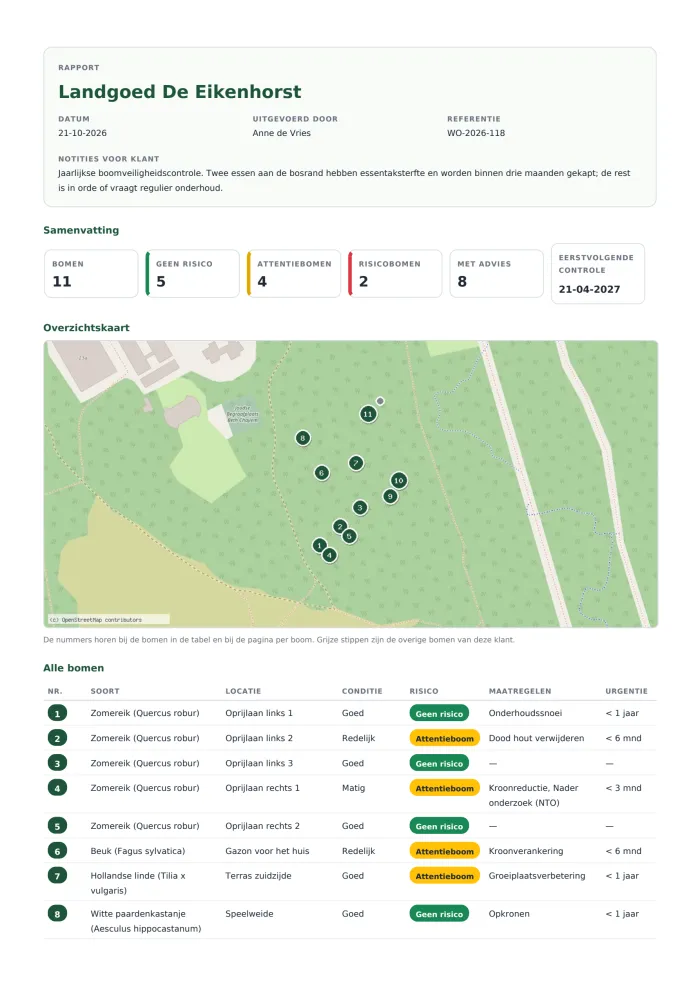Click number badge 2 in table
Viewport: 700px width, 990px height.
pos(57,738)
